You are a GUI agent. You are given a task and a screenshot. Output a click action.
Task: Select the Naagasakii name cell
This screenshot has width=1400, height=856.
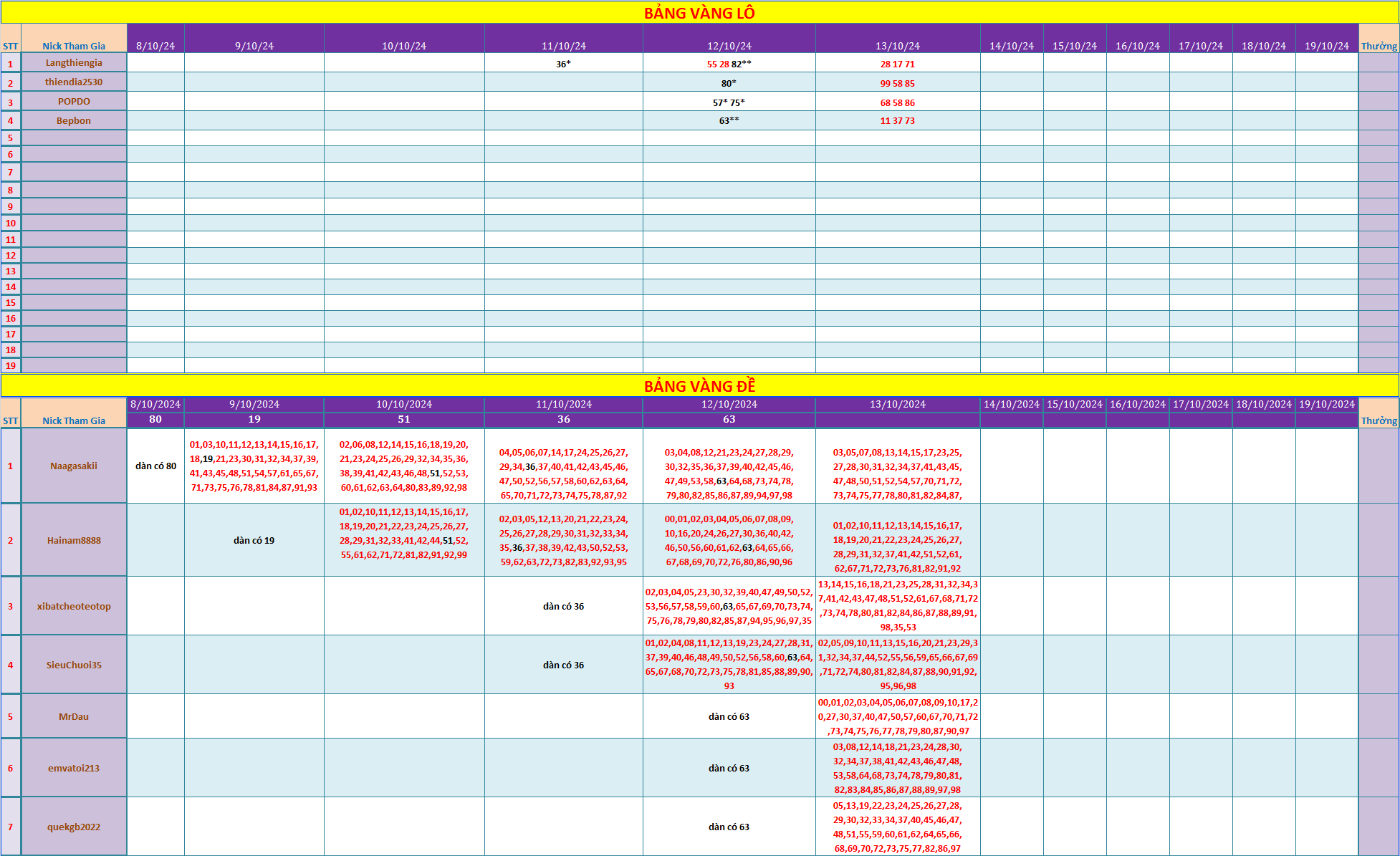click(74, 466)
